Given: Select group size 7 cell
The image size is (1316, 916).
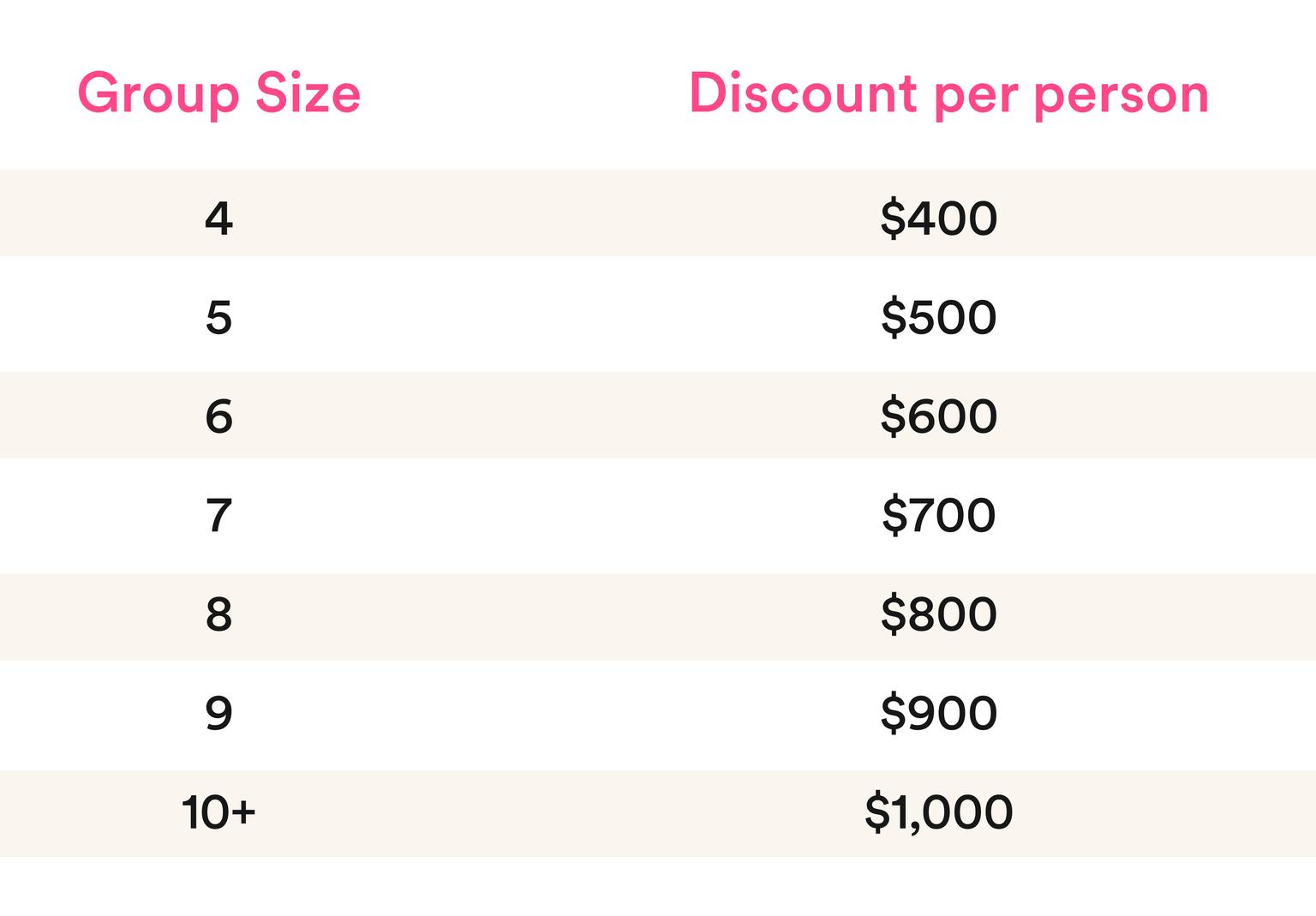Looking at the screenshot, I should [218, 516].
